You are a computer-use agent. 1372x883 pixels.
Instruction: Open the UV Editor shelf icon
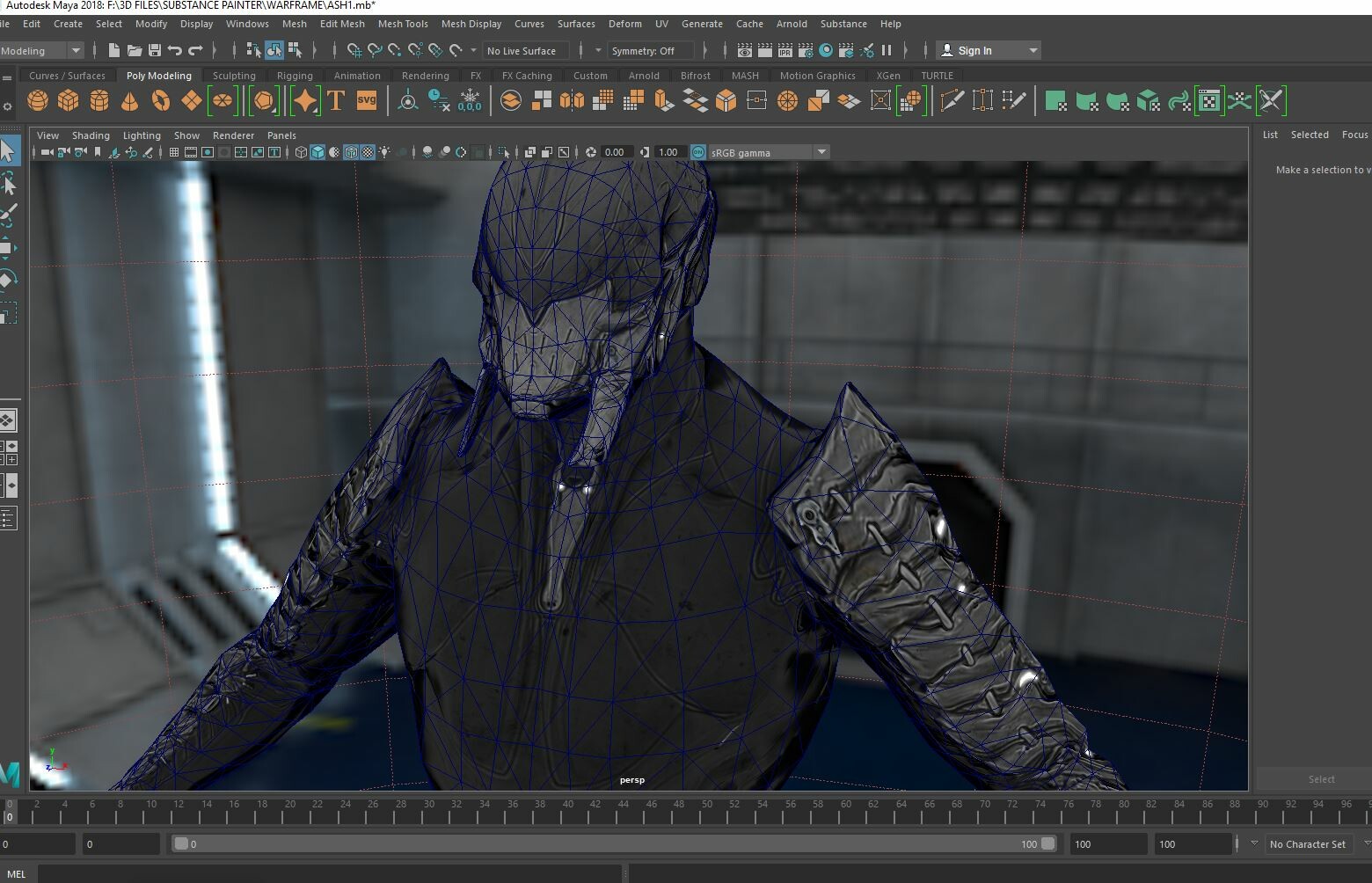pos(1209,101)
